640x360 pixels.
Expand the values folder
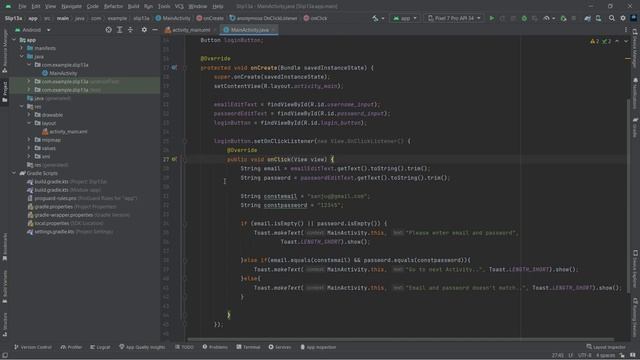(29, 148)
